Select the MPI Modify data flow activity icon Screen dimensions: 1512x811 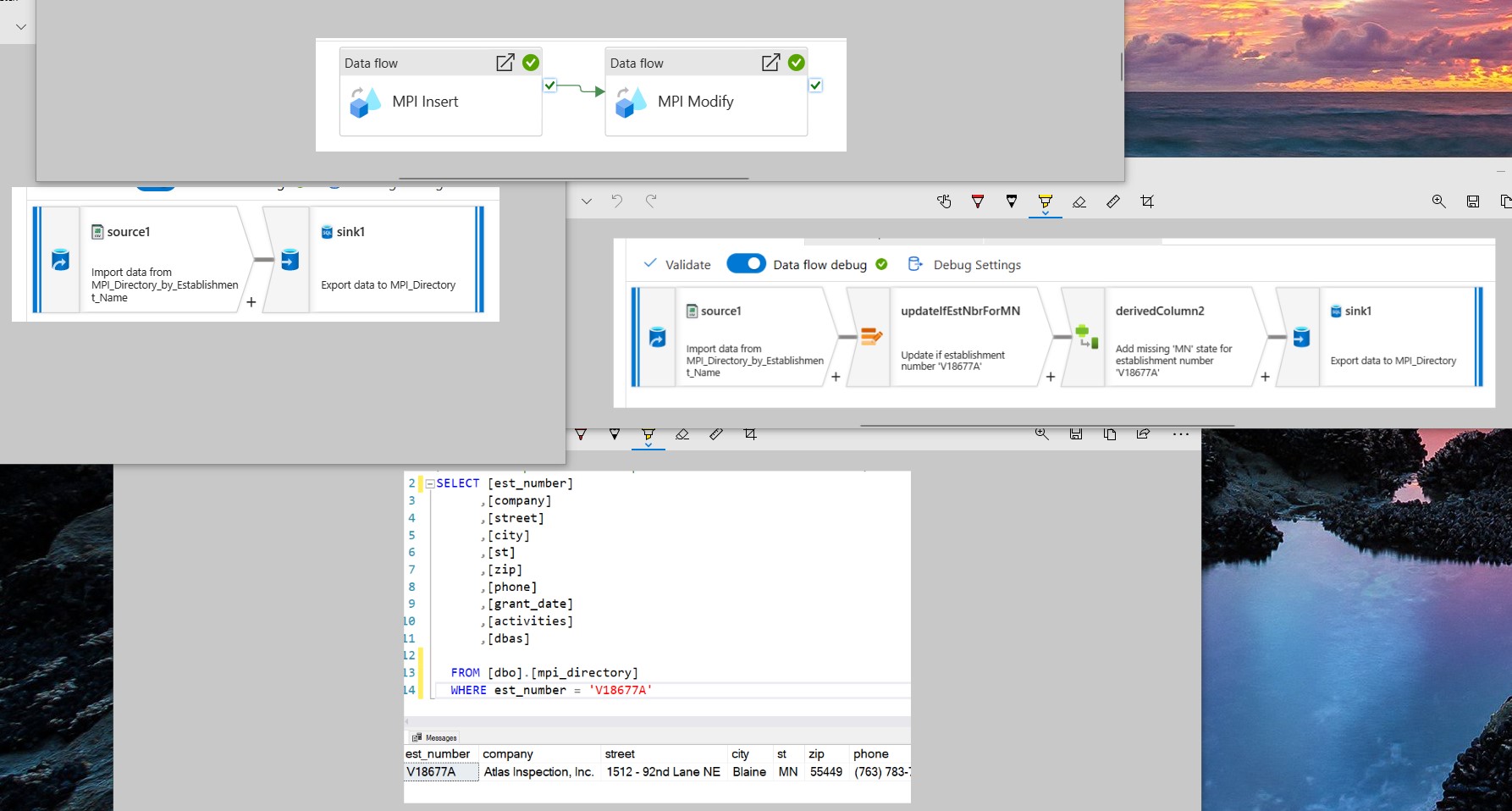[x=632, y=102]
